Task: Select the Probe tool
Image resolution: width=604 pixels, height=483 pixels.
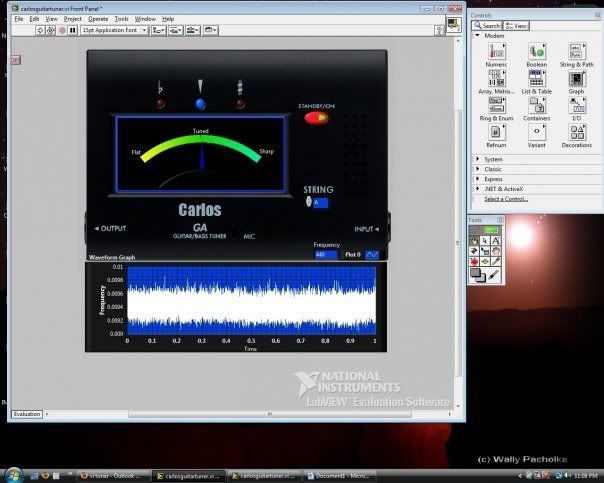Action: click(x=485, y=262)
